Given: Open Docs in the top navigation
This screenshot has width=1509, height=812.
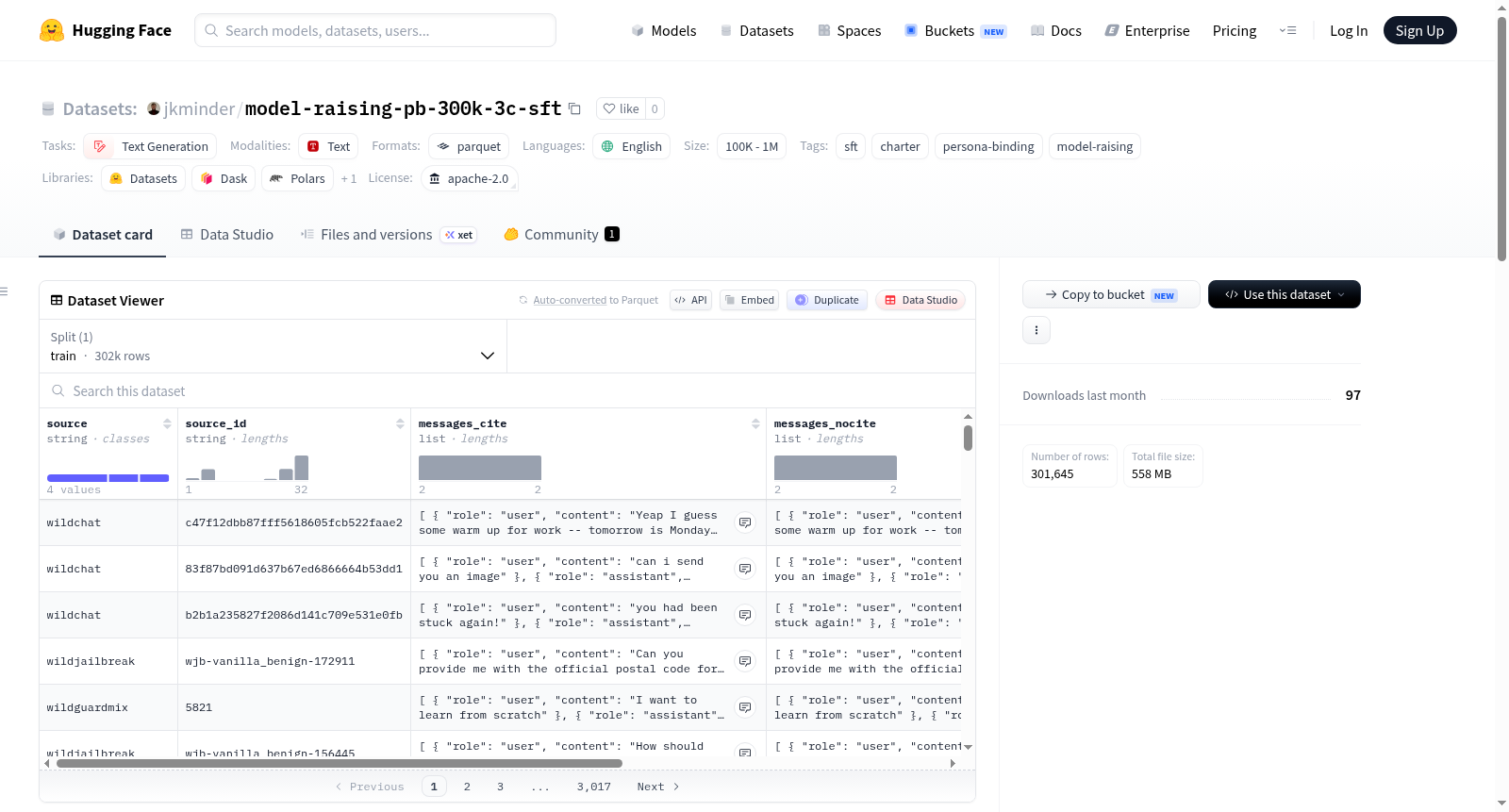Looking at the screenshot, I should click(1056, 30).
